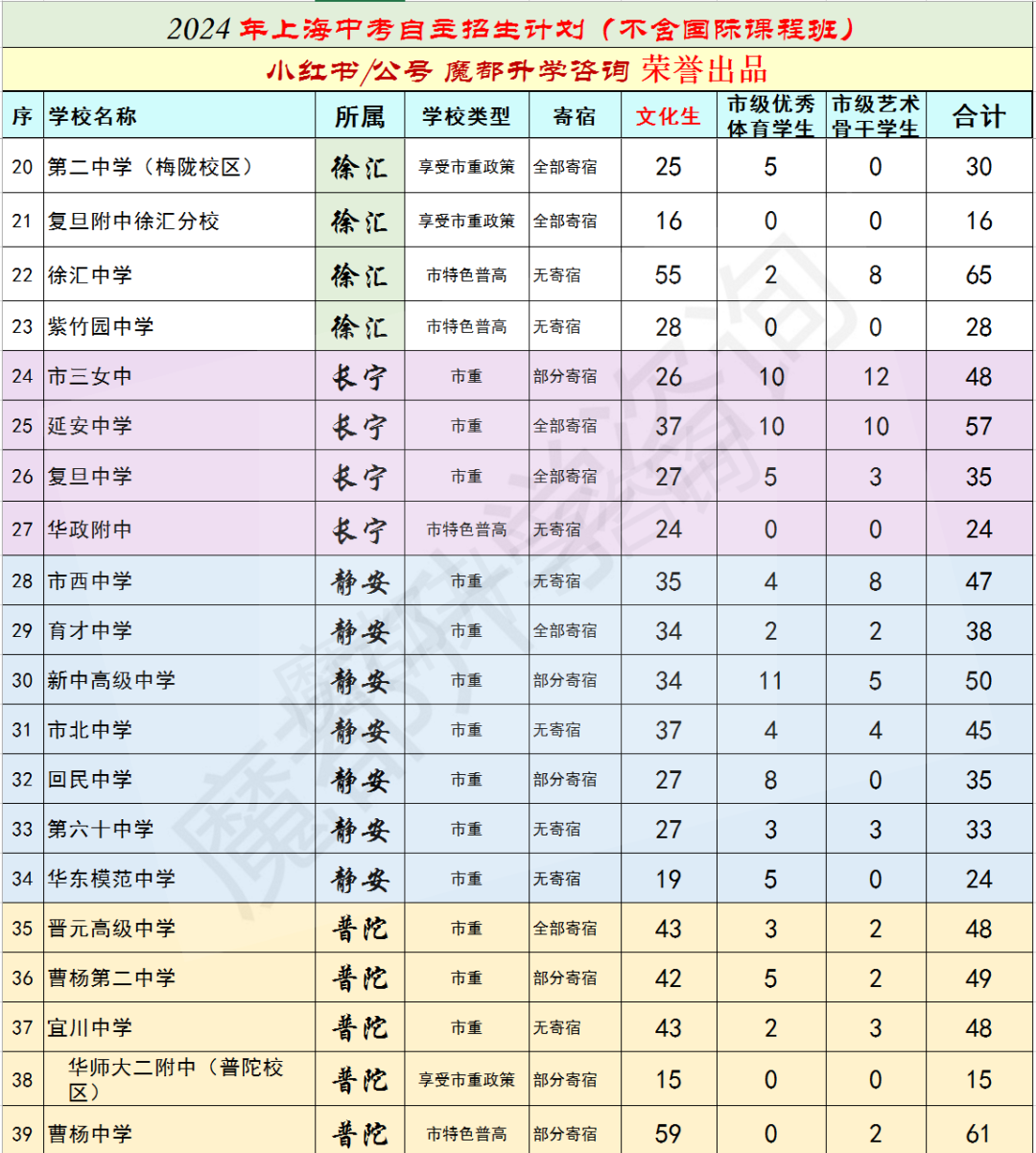Image resolution: width=1036 pixels, height=1153 pixels.
Task: Click sports value '8' in 回民中学 row
Action: point(770,780)
